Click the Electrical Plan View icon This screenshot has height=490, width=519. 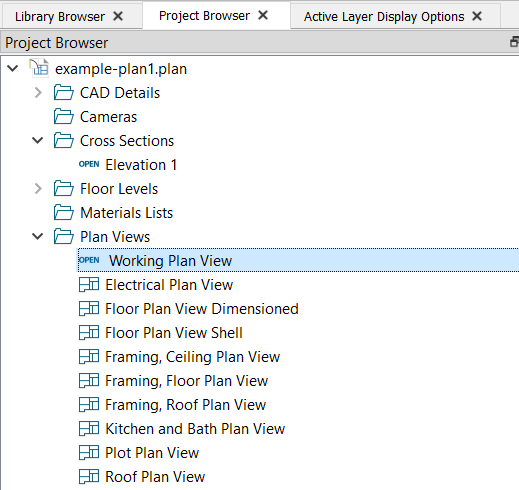pos(89,285)
